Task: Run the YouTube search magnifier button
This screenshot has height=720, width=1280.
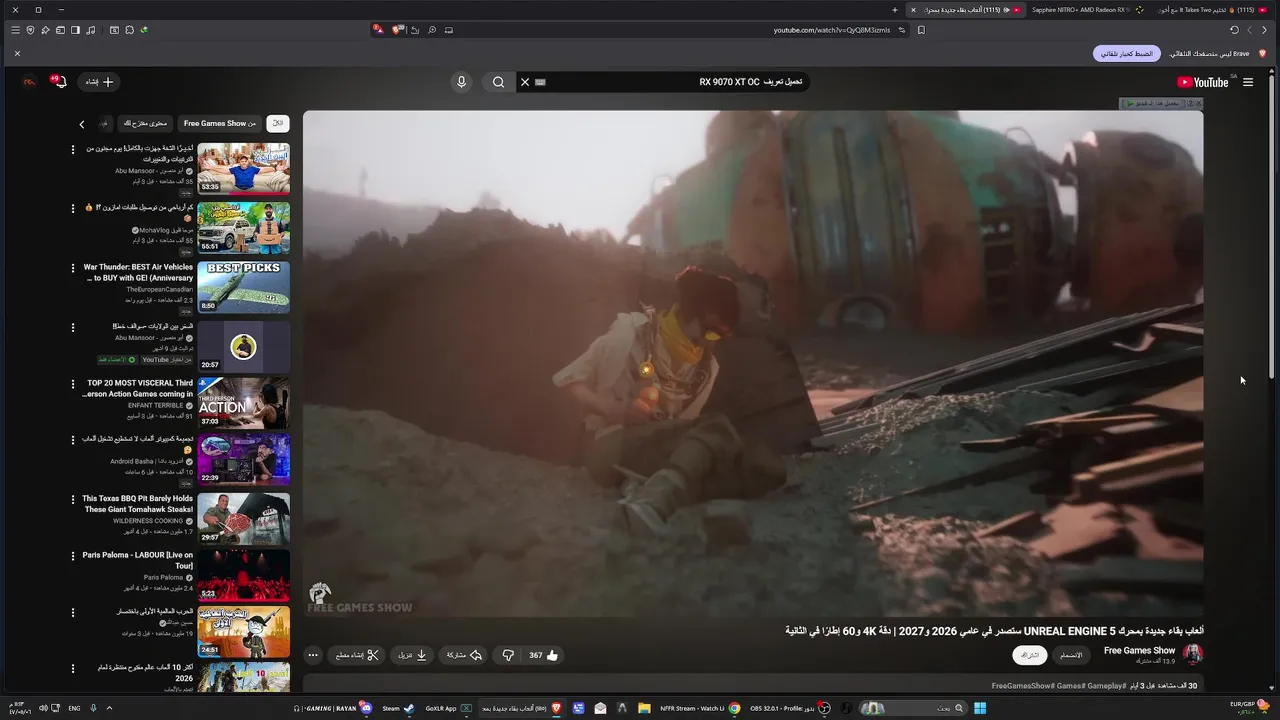Action: (x=498, y=82)
